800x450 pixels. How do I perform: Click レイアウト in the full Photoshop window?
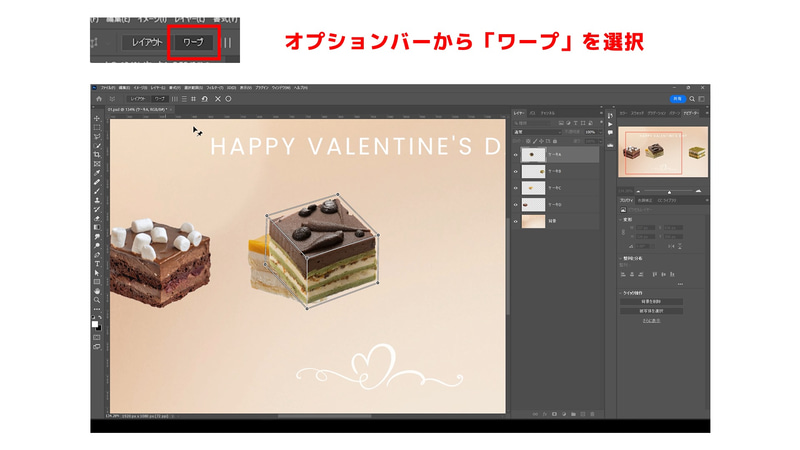coord(138,99)
